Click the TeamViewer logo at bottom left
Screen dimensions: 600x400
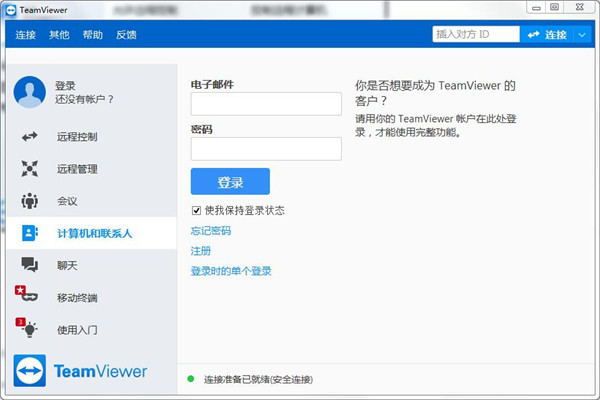[x=80, y=371]
